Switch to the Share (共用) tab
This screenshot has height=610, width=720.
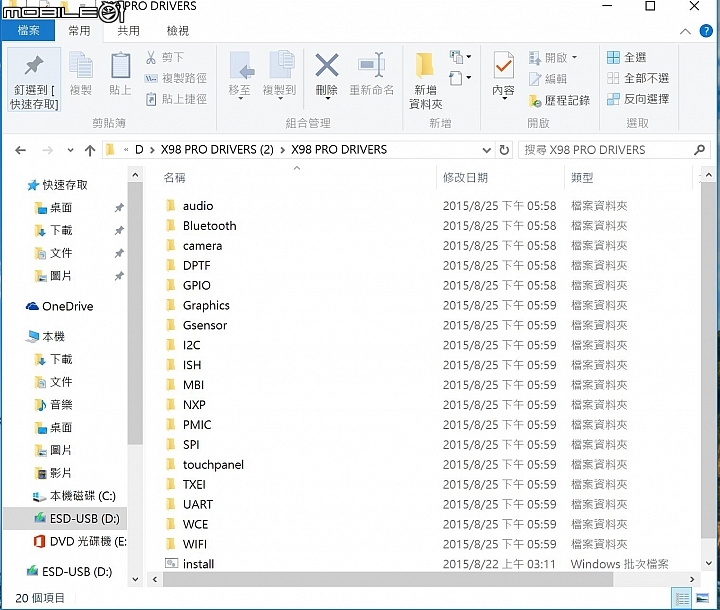tap(128, 30)
